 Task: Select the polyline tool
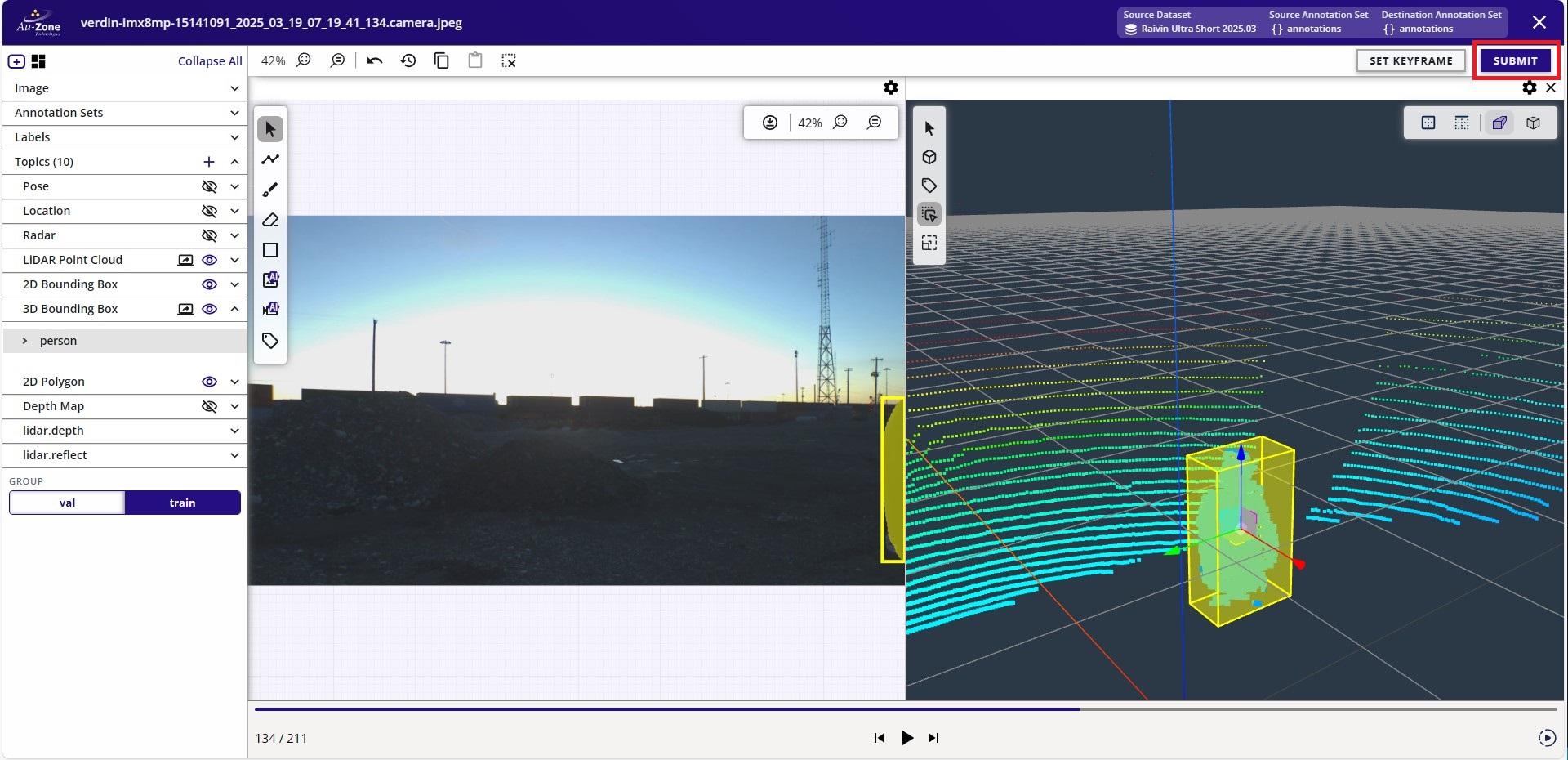[x=270, y=159]
